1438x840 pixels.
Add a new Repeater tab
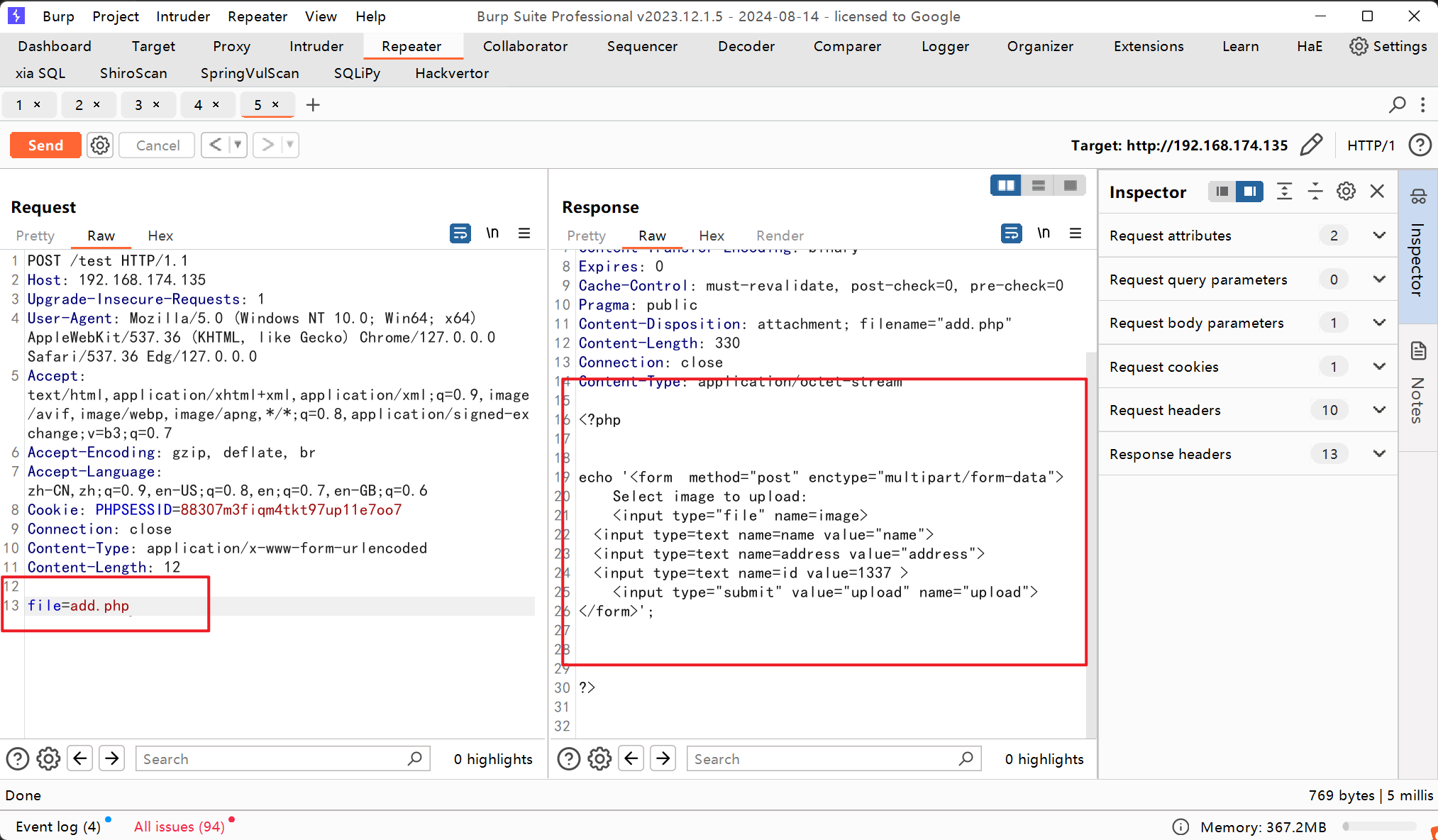tap(313, 105)
